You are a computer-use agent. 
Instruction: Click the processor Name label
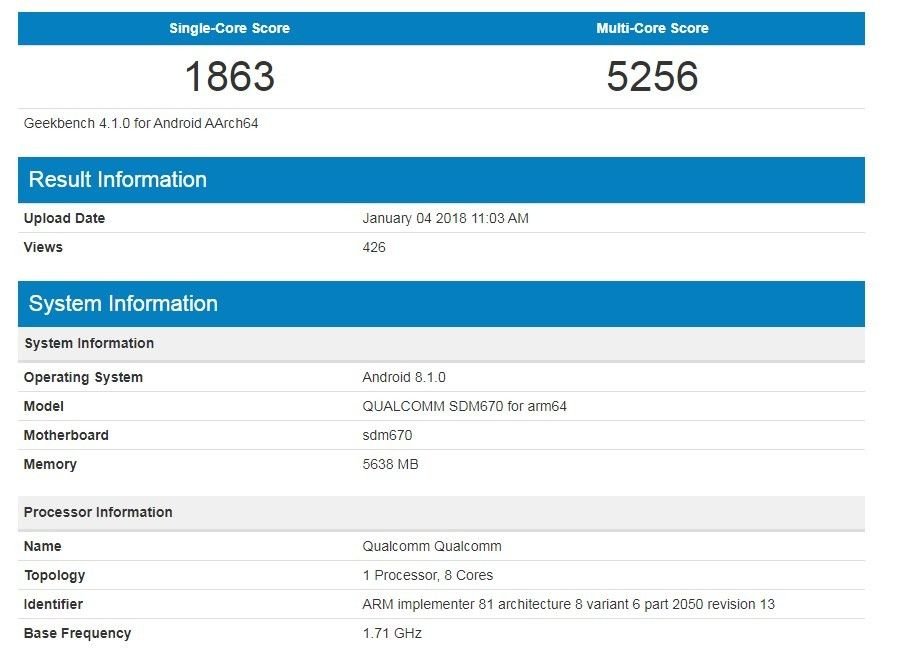pos(42,546)
